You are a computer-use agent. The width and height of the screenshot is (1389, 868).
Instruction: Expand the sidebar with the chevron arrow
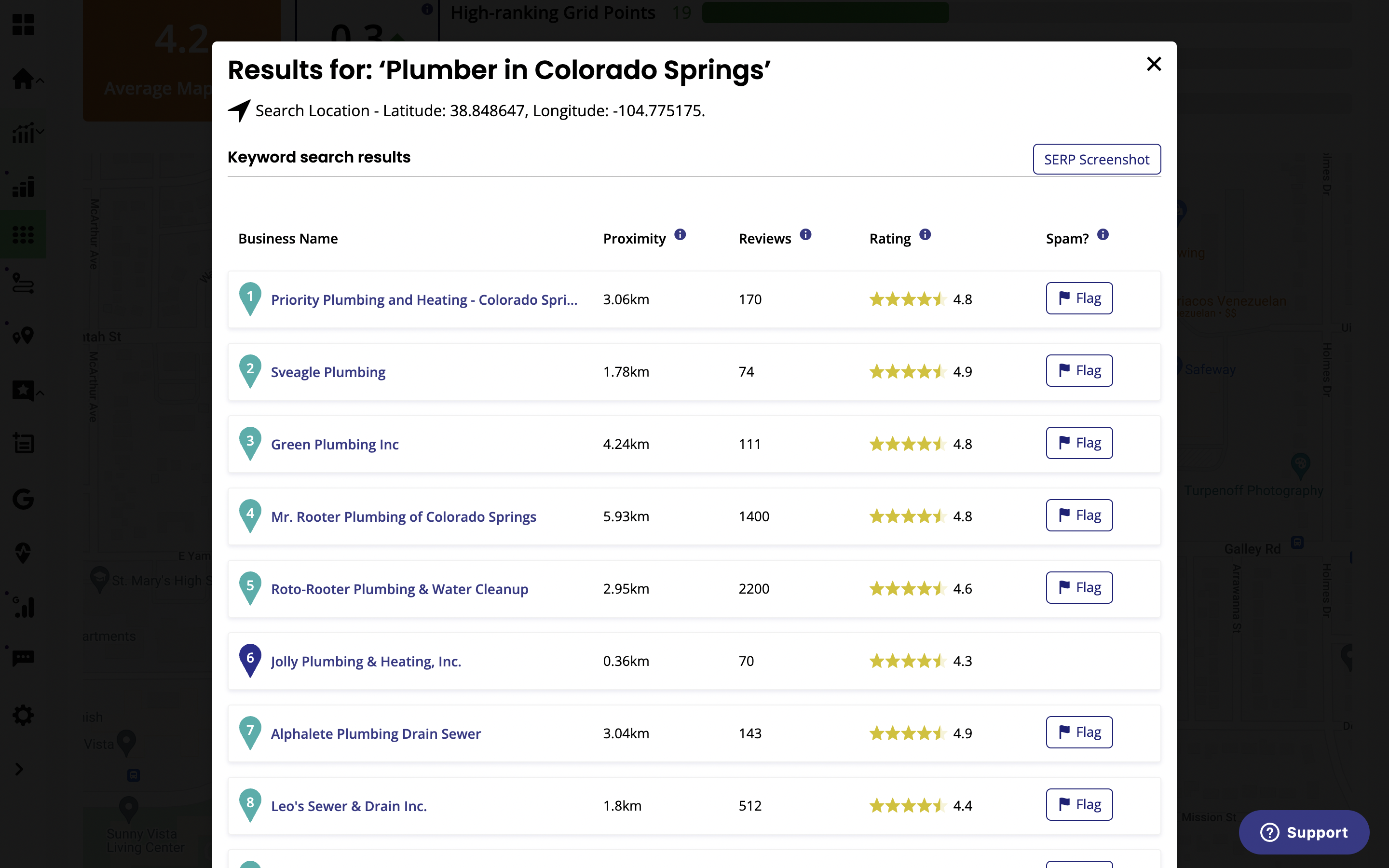click(x=19, y=769)
